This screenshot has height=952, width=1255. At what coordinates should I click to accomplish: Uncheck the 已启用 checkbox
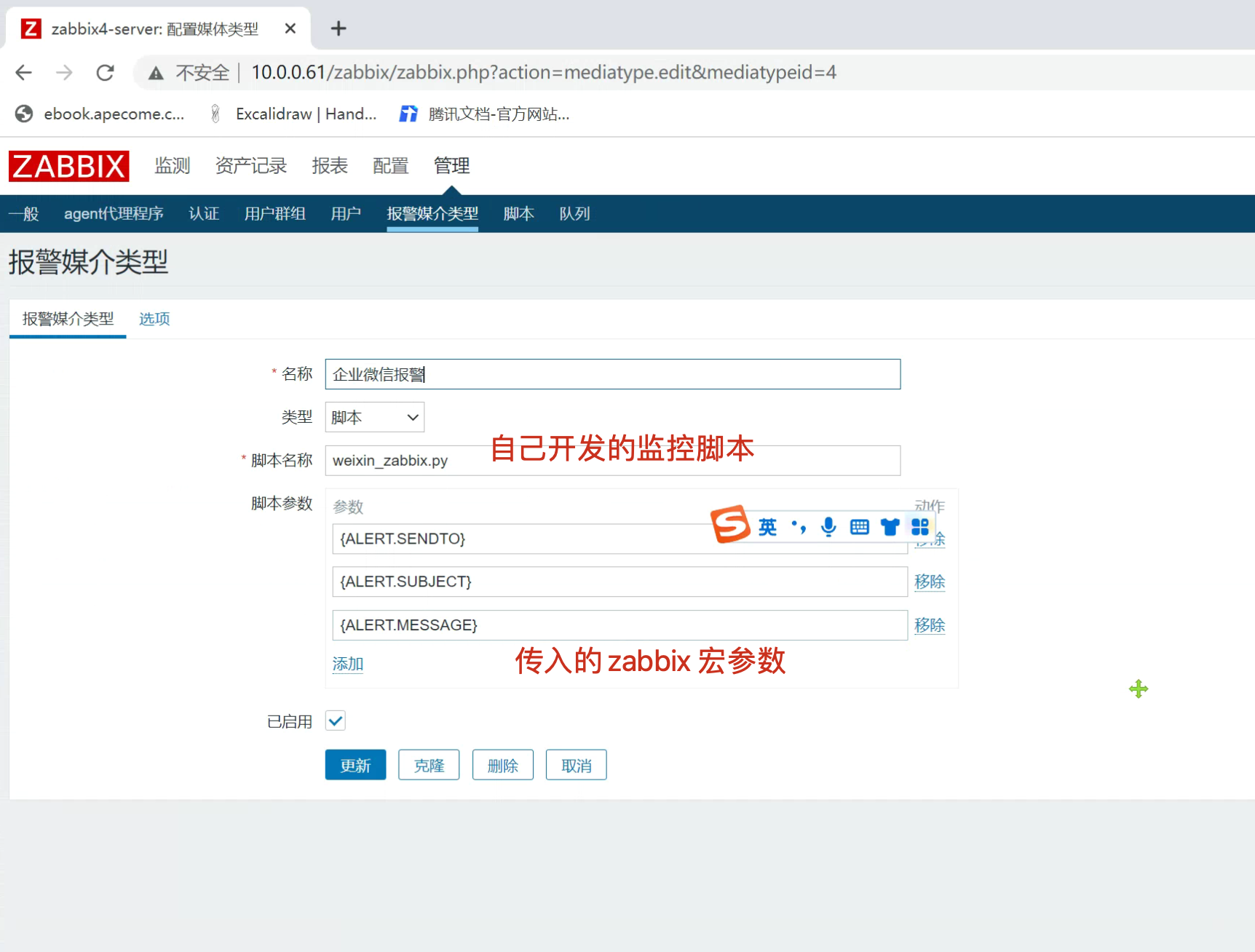coord(336,721)
